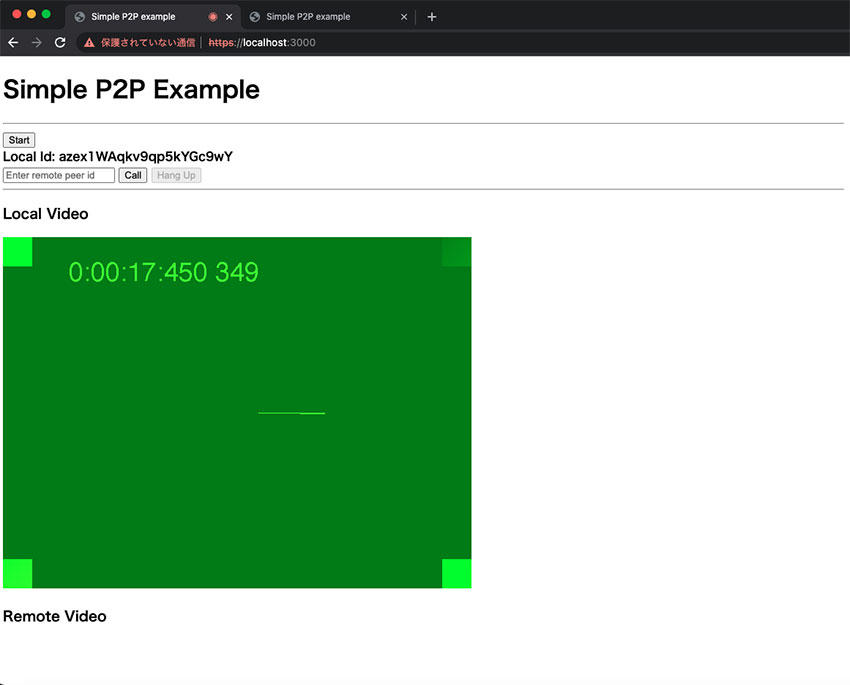Open a new tab with plus button
This screenshot has height=685, width=850.
pos(432,17)
